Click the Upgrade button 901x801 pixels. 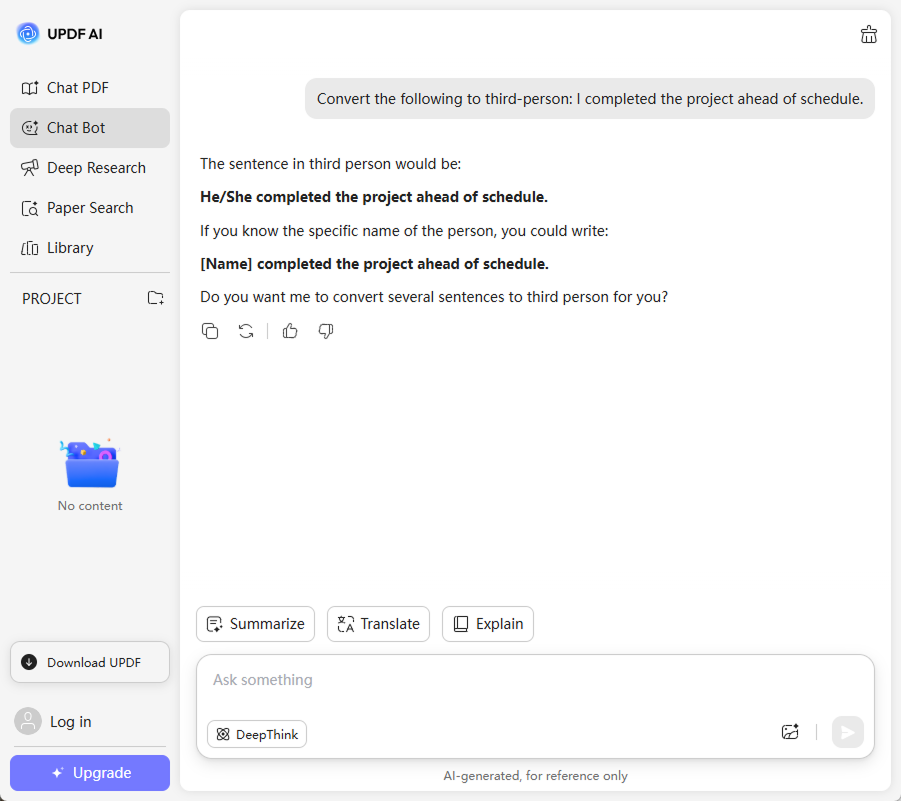click(90, 773)
